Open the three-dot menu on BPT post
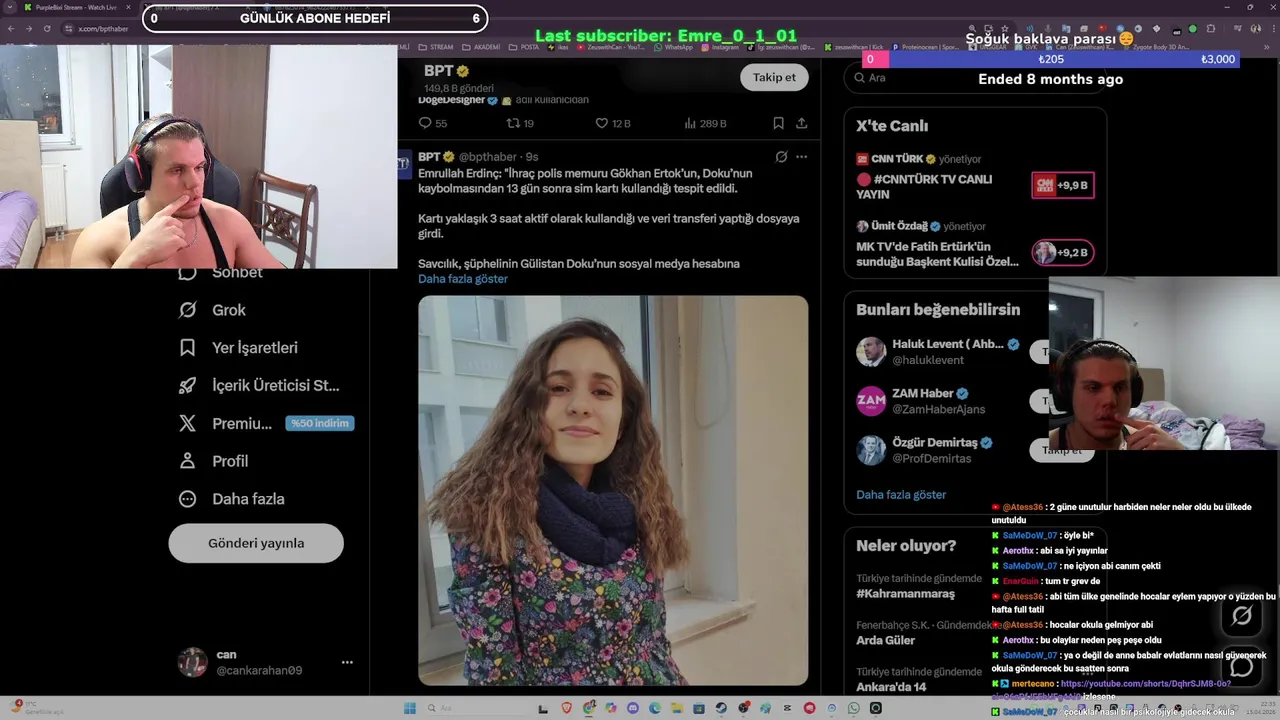This screenshot has height=720, width=1280. click(801, 157)
